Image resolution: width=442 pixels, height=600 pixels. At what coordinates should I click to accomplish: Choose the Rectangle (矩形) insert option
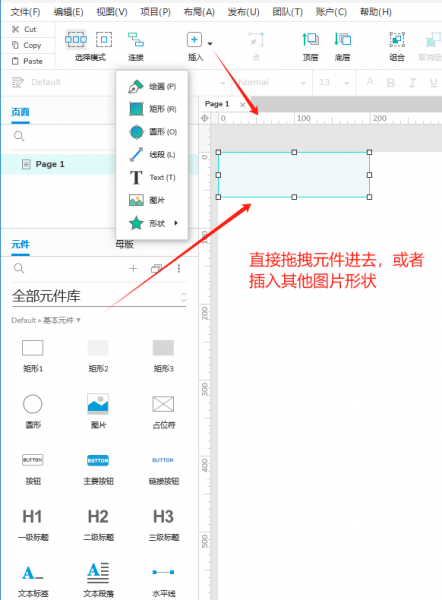(x=152, y=109)
